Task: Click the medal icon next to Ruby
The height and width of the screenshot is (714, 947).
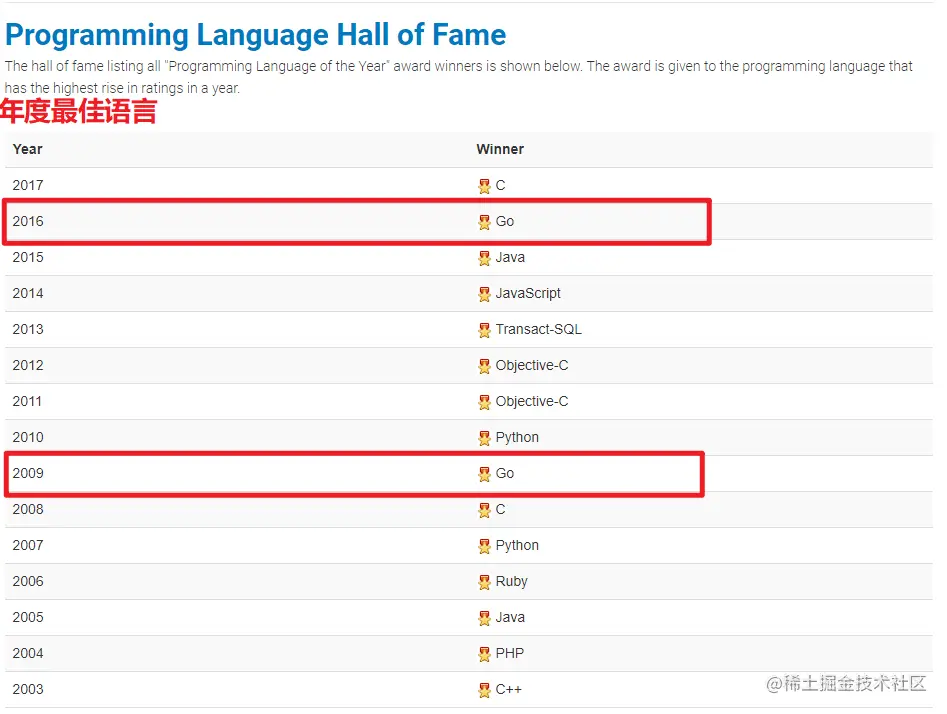Action: [484, 582]
